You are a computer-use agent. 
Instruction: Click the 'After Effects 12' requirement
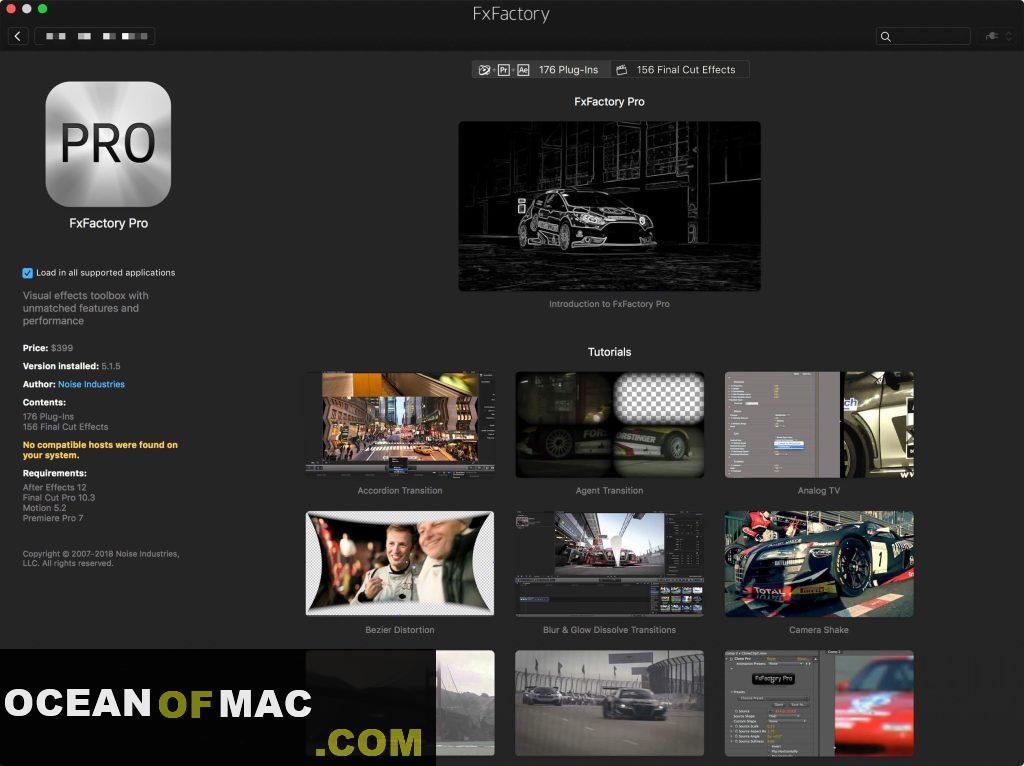(x=54, y=488)
